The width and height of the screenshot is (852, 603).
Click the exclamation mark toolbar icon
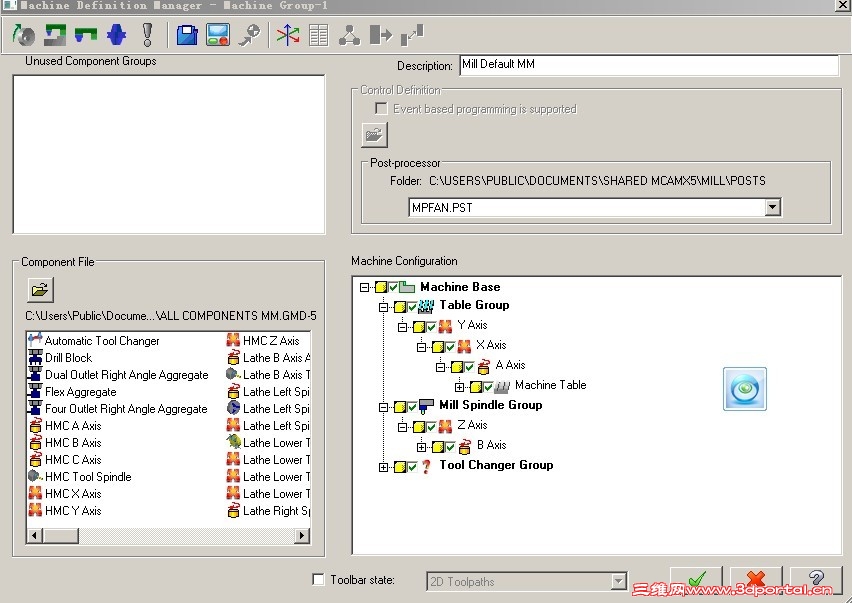[x=147, y=35]
